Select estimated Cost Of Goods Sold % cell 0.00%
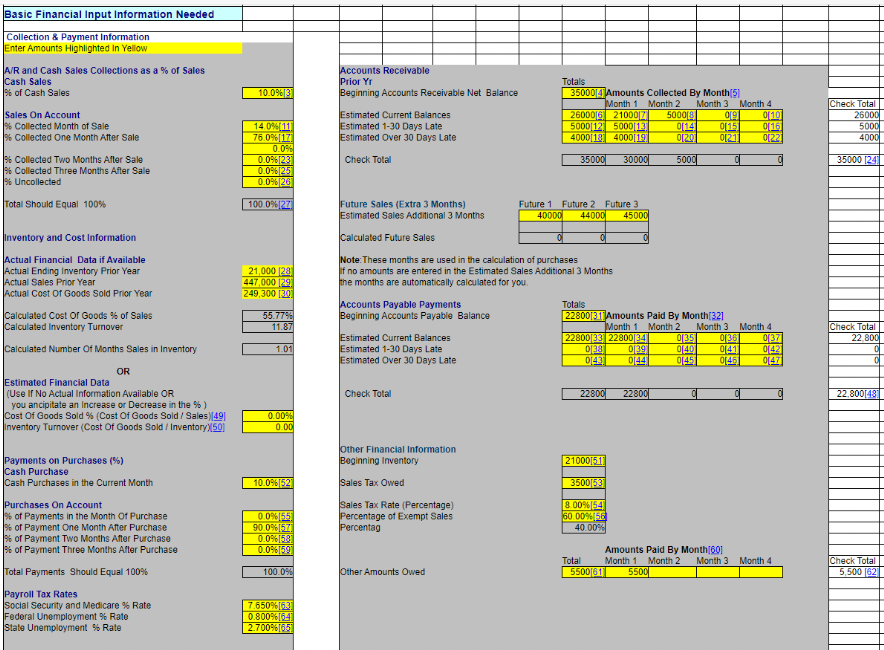The height and width of the screenshot is (650, 884). 268,416
